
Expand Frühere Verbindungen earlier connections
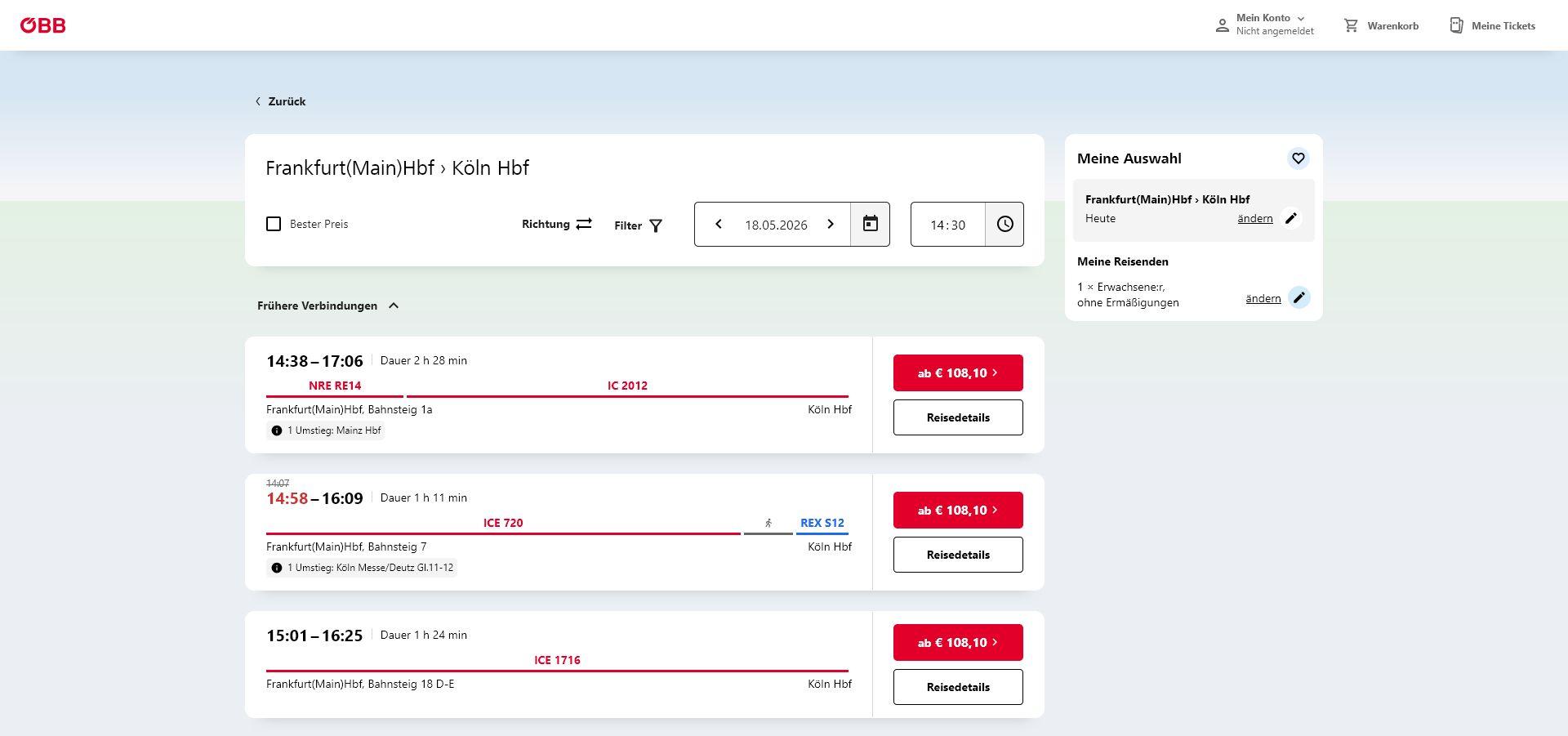328,306
